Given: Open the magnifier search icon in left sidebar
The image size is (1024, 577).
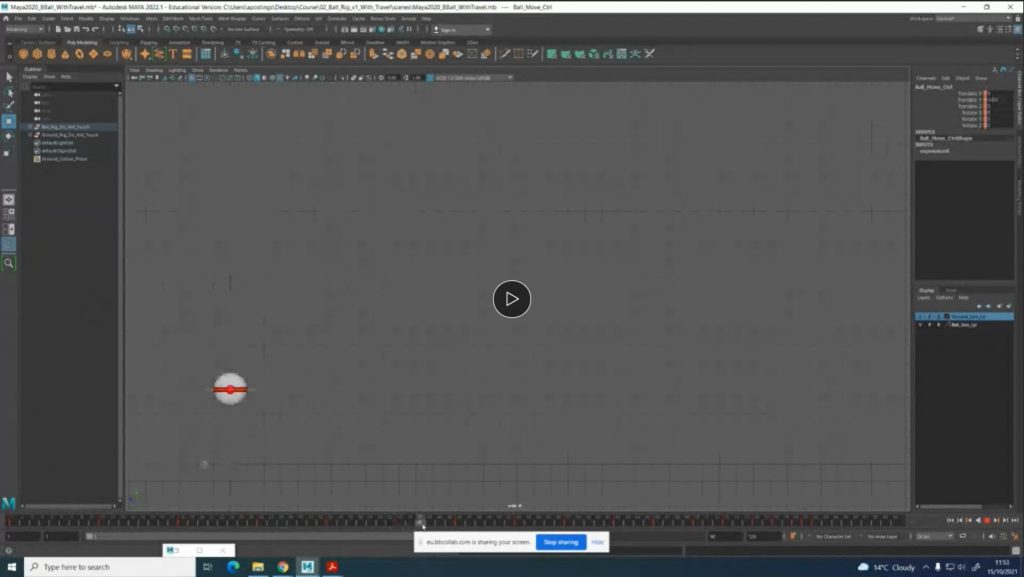Looking at the screenshot, I should tap(9, 263).
